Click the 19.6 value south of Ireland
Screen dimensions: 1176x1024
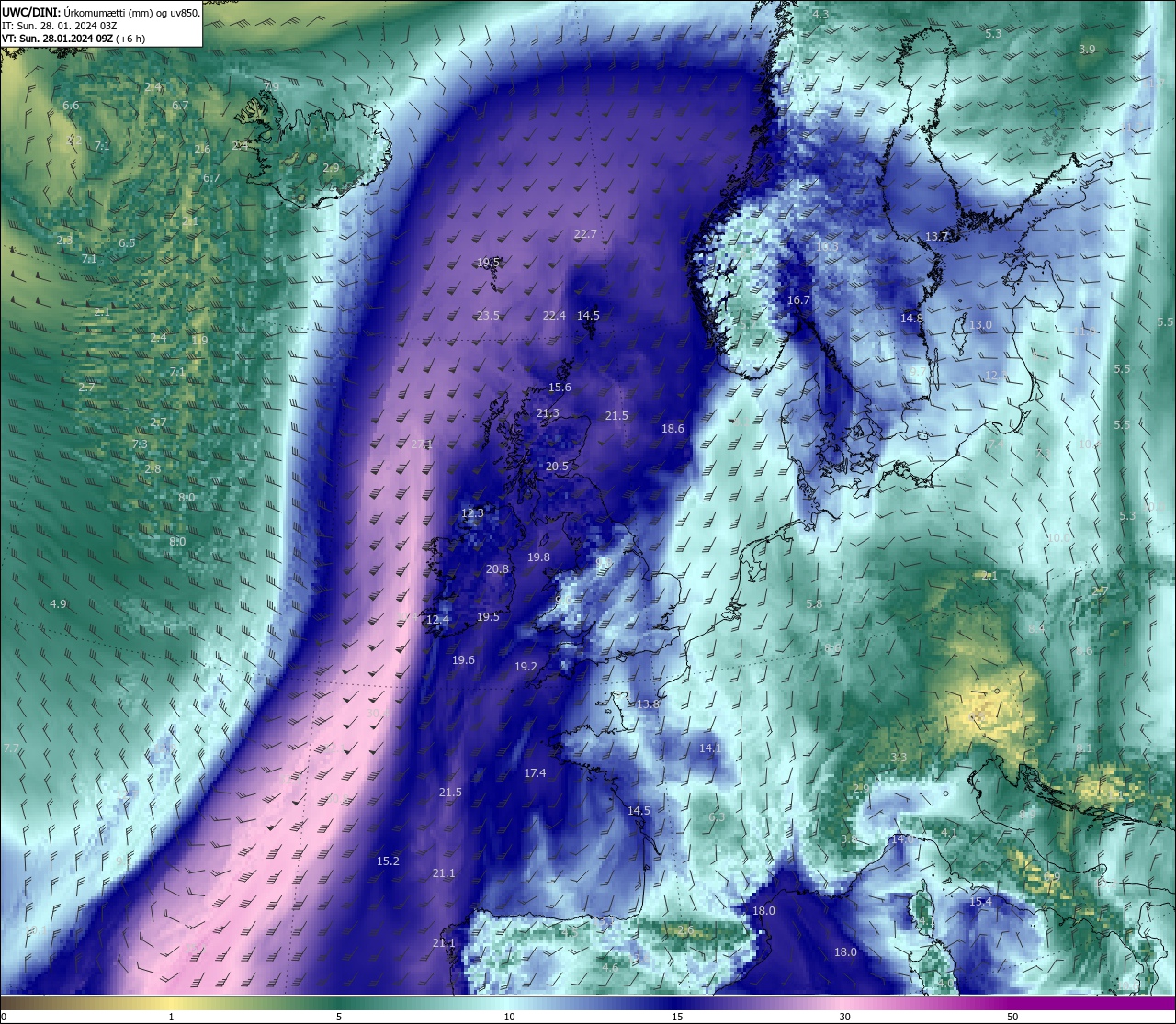coord(463,660)
